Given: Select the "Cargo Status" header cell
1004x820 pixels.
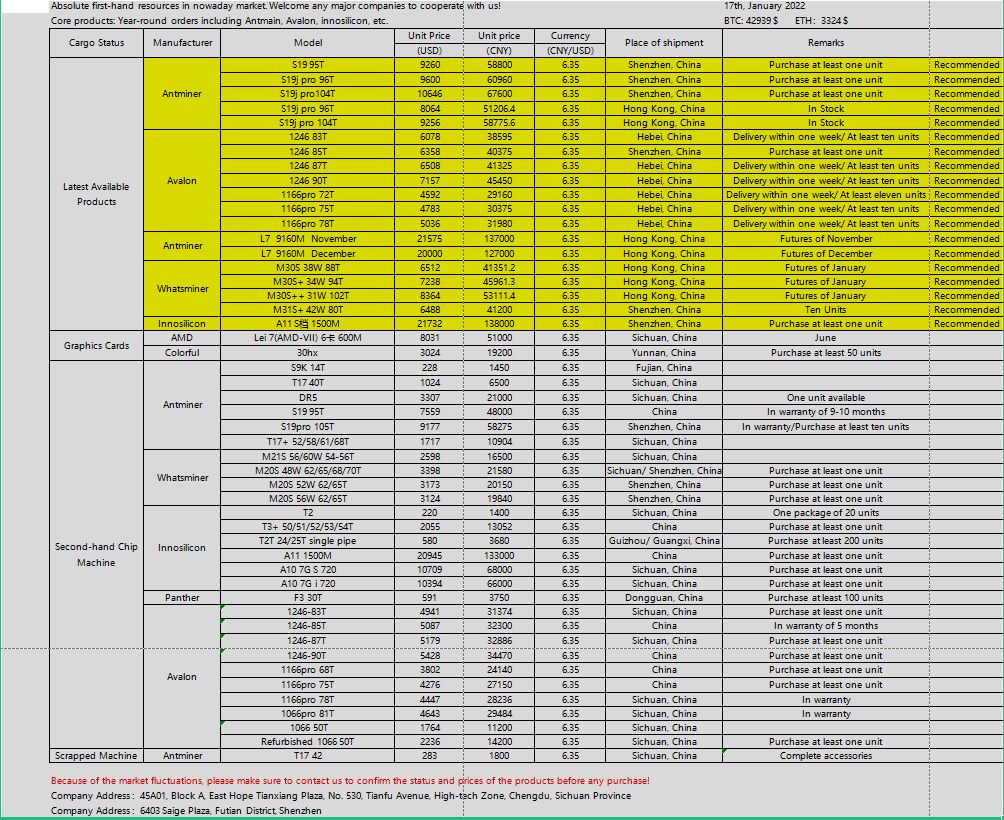Looking at the screenshot, I should [x=96, y=43].
